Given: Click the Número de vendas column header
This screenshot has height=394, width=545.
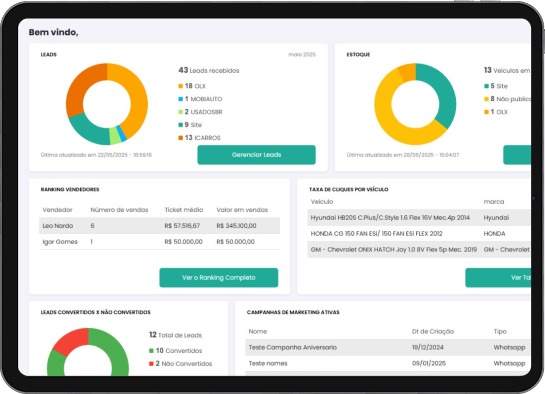Looking at the screenshot, I should [119, 210].
